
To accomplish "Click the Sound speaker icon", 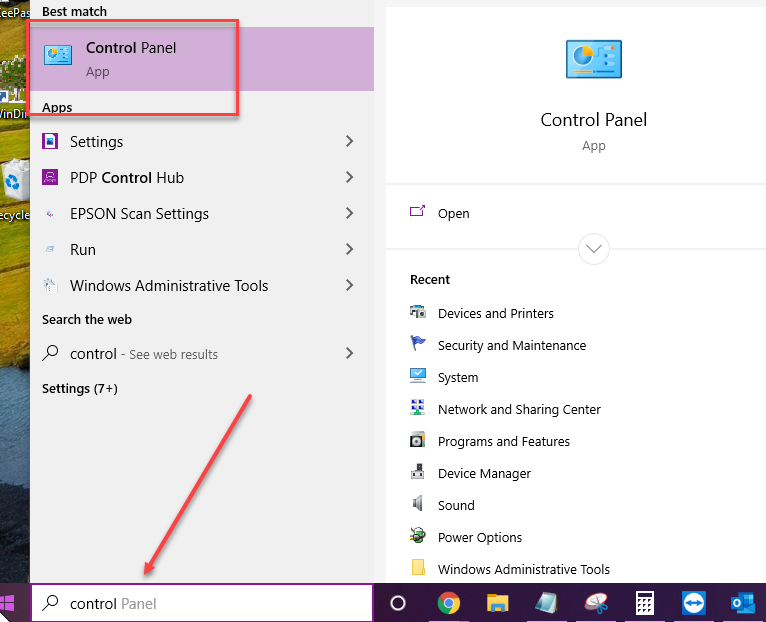I will [418, 503].
